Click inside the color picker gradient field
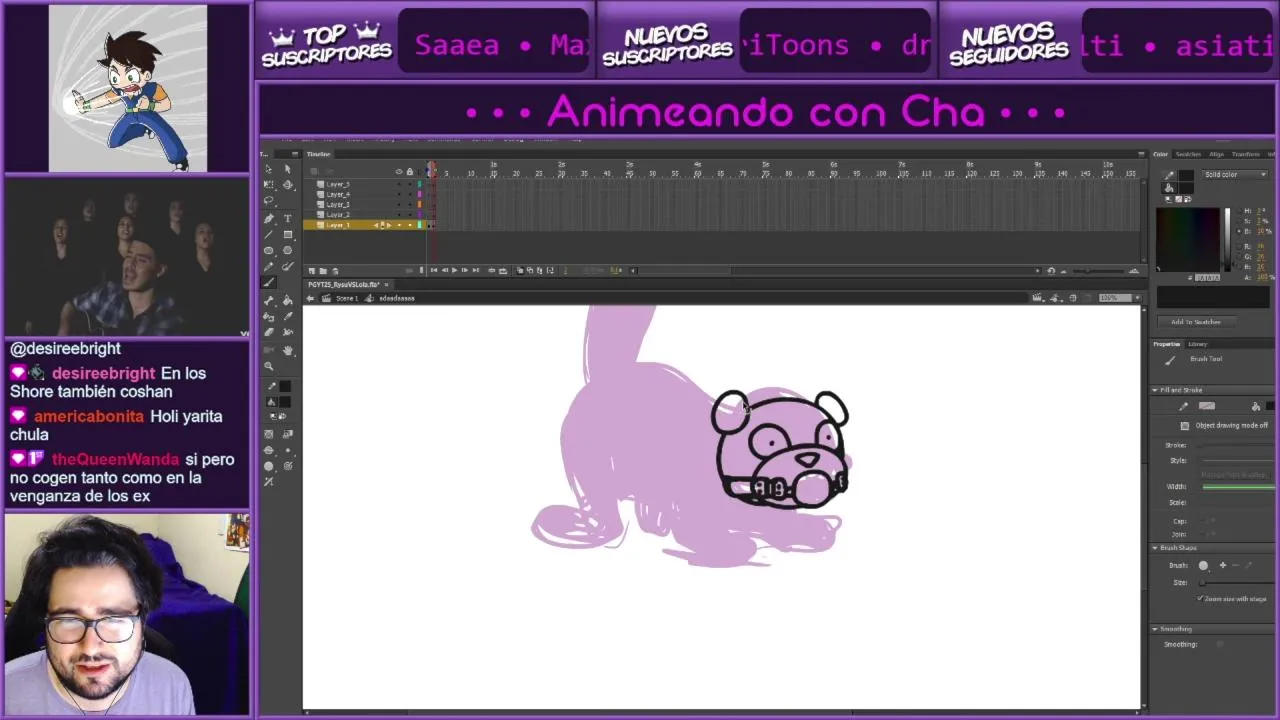 1188,239
